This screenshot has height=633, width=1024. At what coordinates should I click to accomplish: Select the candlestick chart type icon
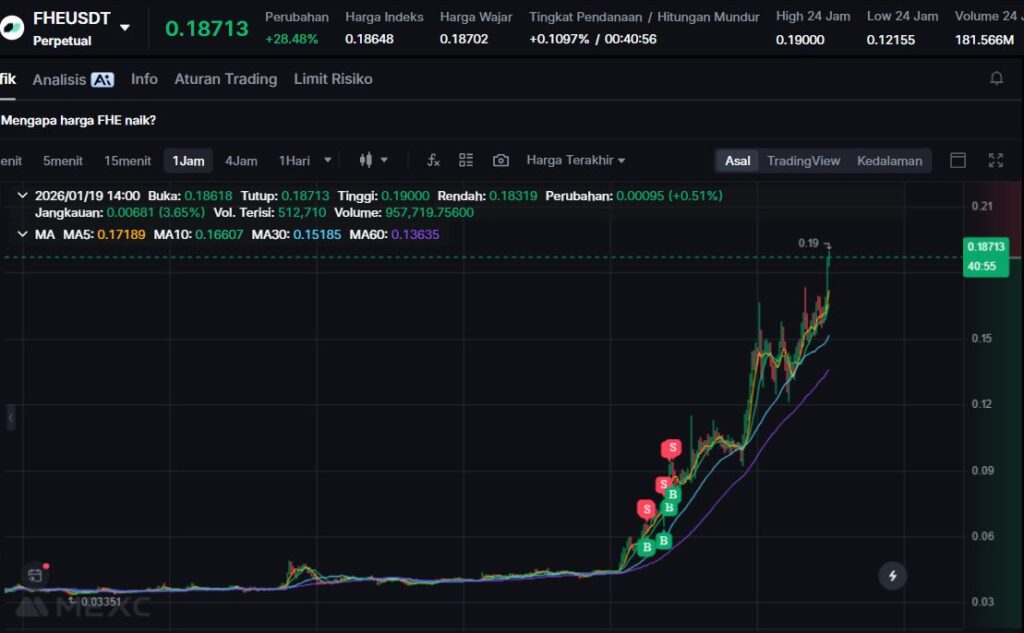point(366,160)
